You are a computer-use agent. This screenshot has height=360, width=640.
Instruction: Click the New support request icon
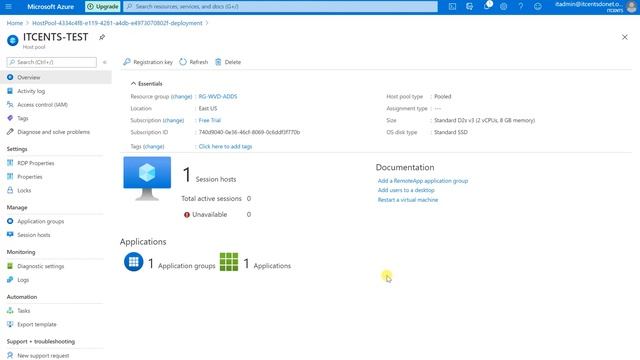click(x=10, y=355)
